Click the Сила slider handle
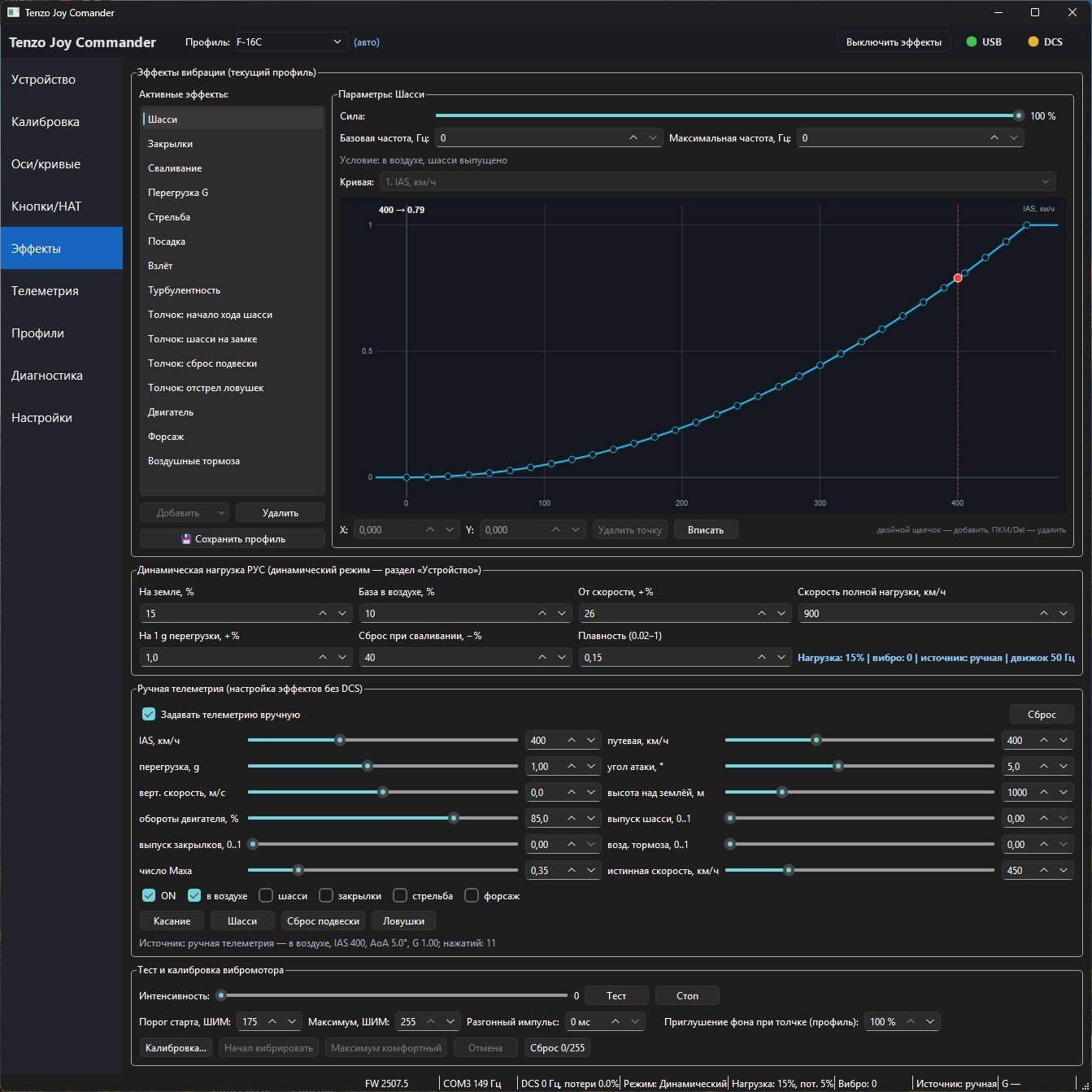1092x1092 pixels. click(1018, 116)
